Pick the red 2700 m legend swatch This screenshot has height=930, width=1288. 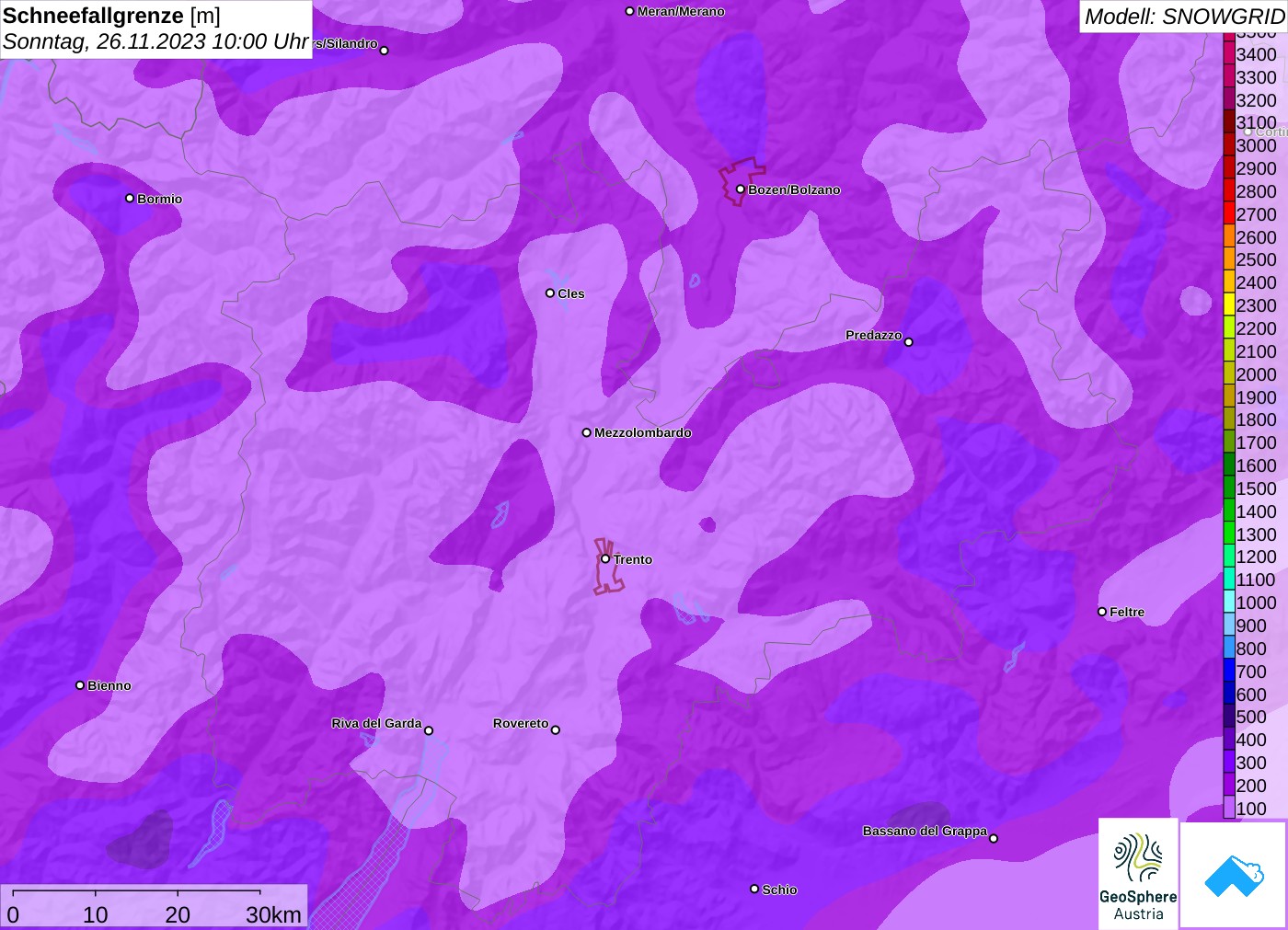(x=1229, y=214)
